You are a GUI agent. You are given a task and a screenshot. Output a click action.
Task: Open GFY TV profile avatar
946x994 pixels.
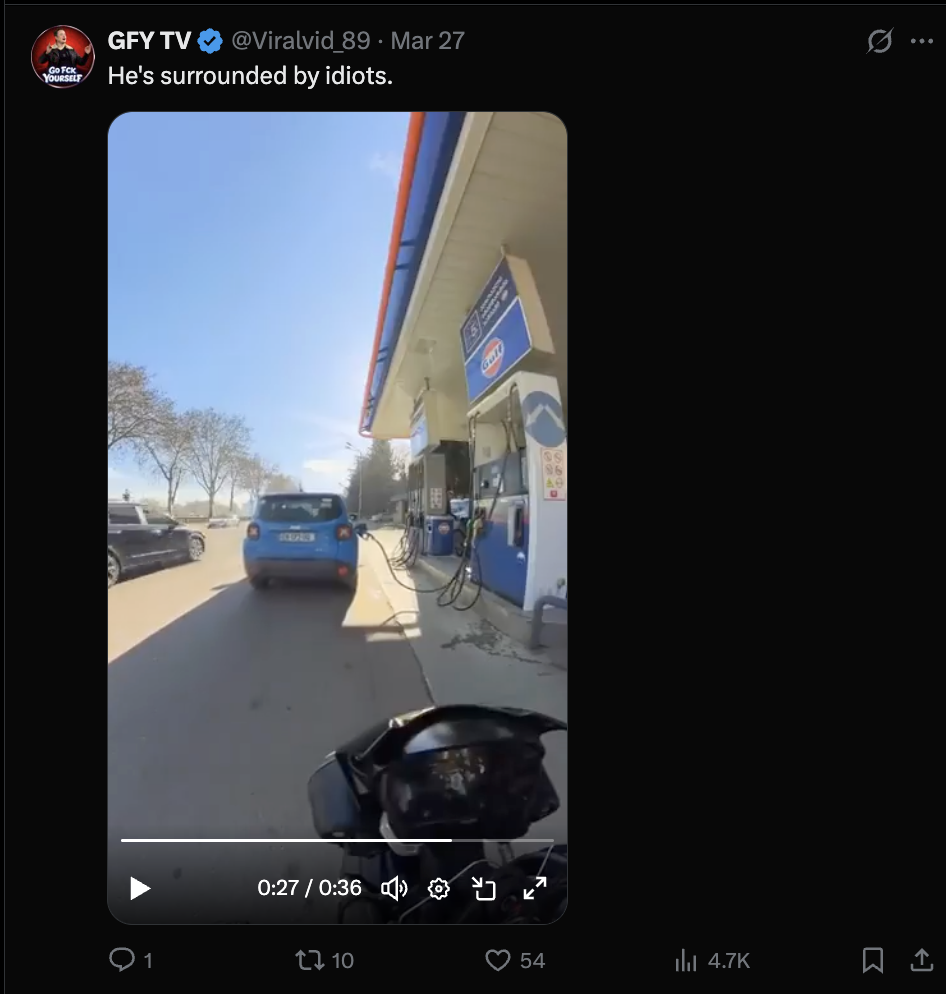point(63,56)
